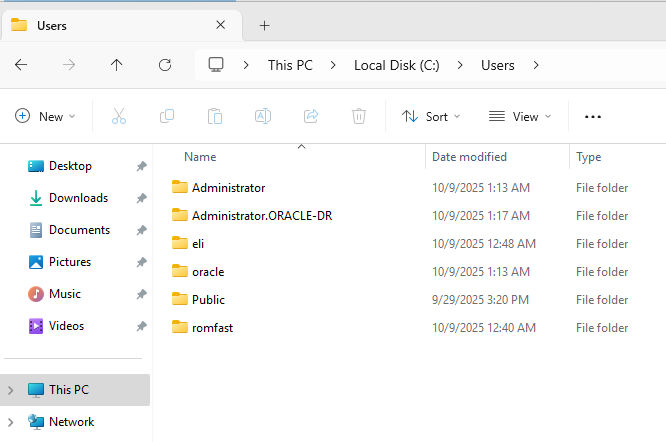Click the Copy icon in toolbar

click(x=167, y=116)
